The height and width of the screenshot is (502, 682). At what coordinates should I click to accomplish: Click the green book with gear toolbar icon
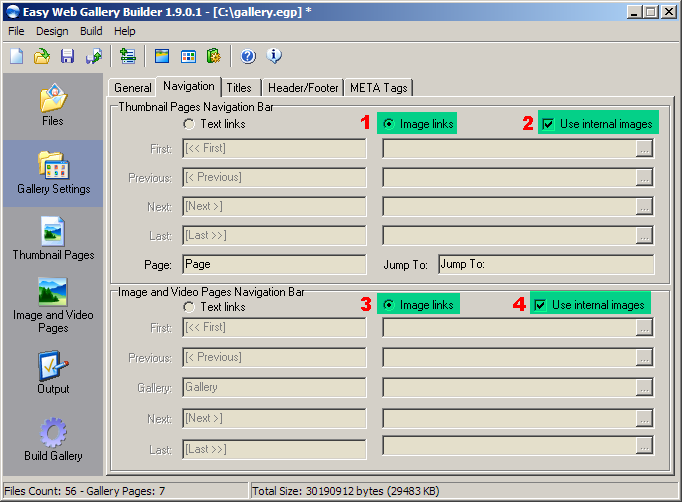(214, 56)
